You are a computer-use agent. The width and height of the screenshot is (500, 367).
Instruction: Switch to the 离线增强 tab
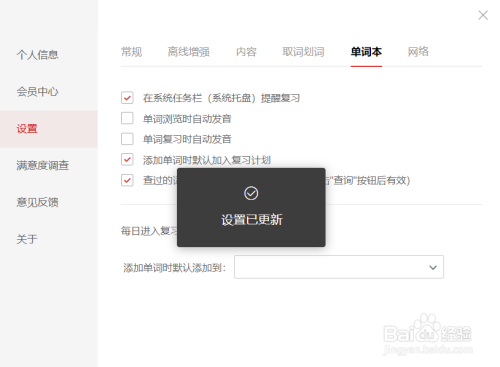click(189, 52)
